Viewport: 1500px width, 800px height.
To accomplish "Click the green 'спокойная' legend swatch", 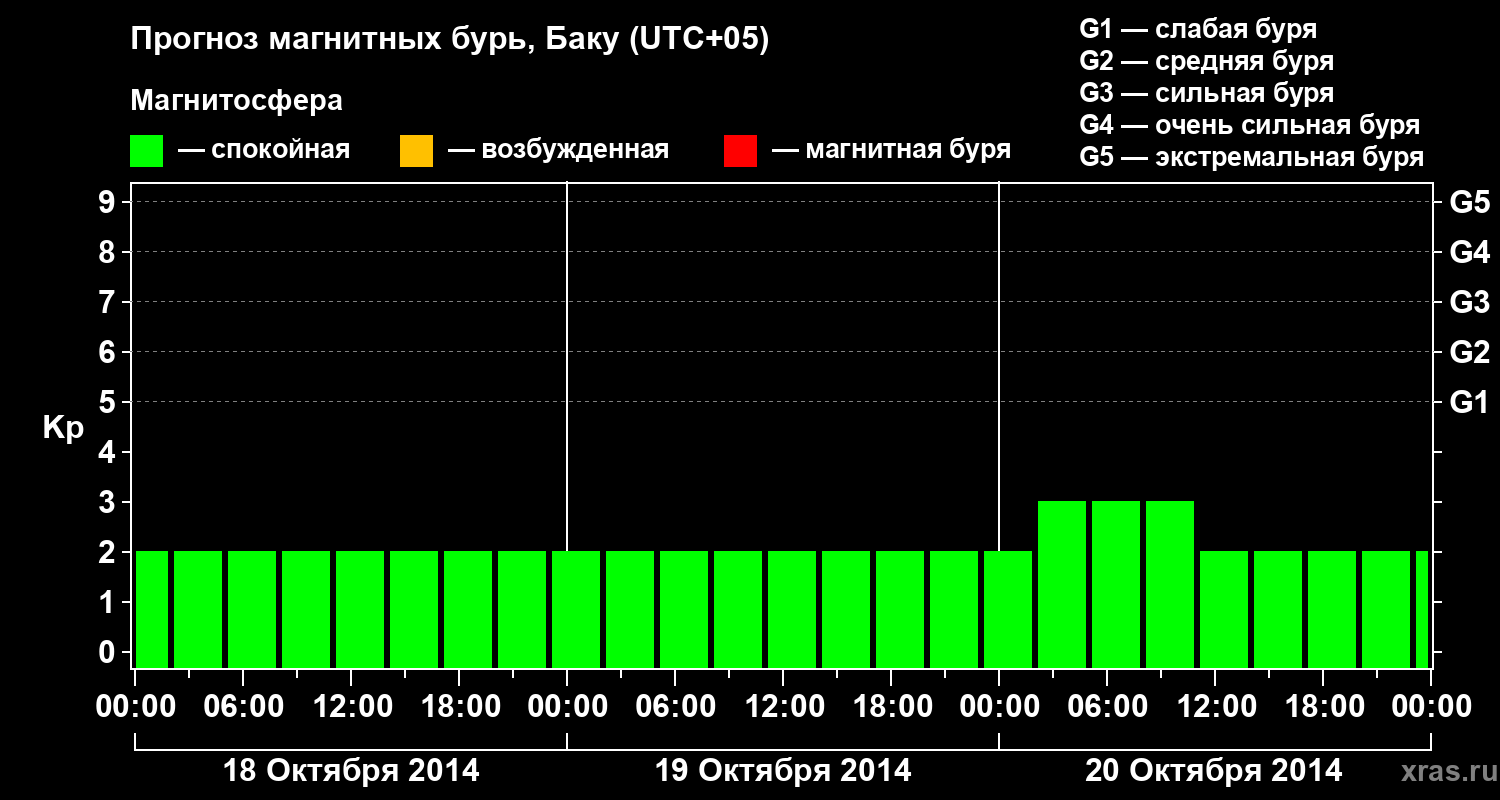I will tap(147, 151).
